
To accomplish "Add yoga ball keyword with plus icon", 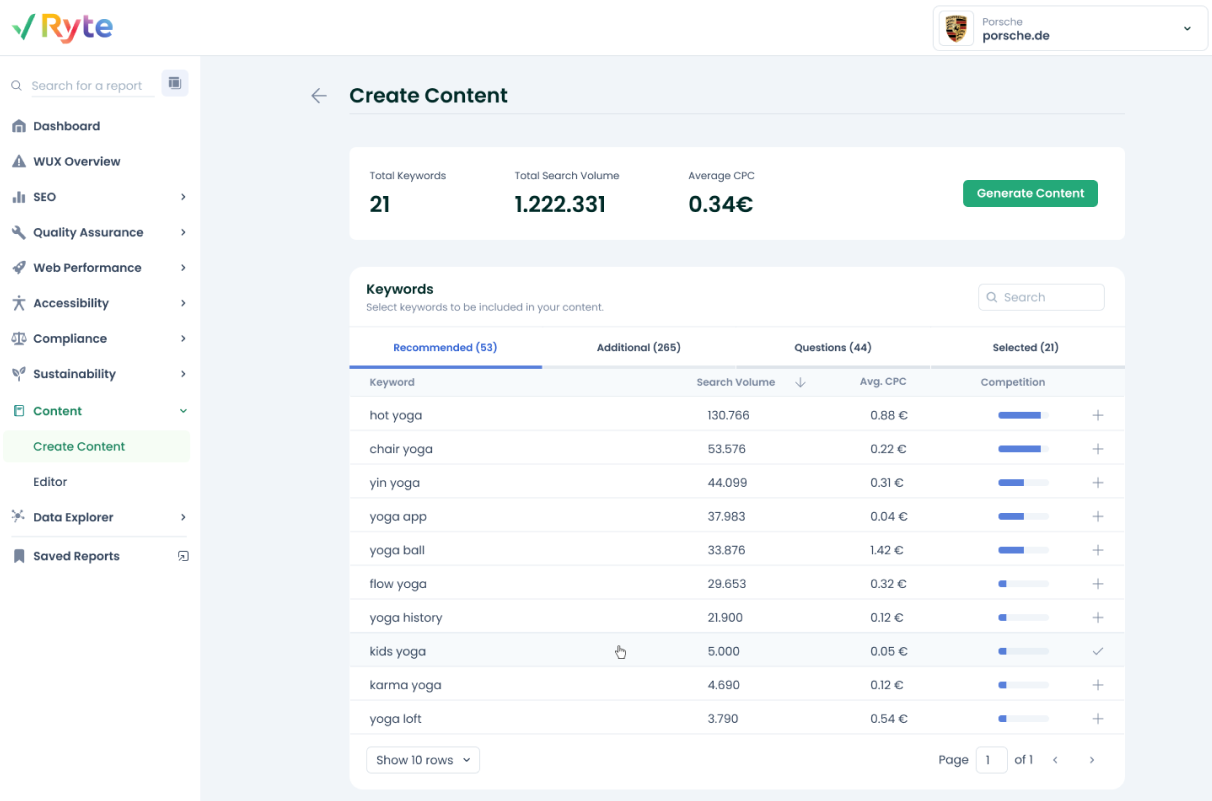I will (x=1097, y=550).
